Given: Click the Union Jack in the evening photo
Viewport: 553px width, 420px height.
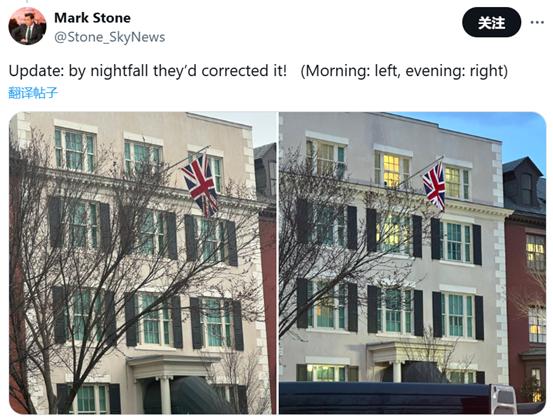Looking at the screenshot, I should click(434, 186).
